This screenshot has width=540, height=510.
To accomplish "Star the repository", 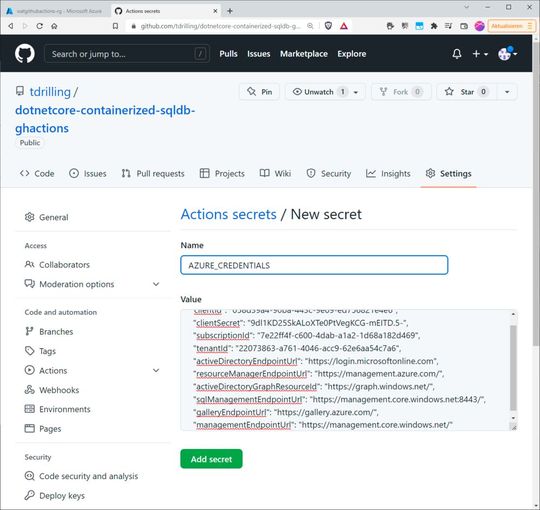I will (x=467, y=92).
